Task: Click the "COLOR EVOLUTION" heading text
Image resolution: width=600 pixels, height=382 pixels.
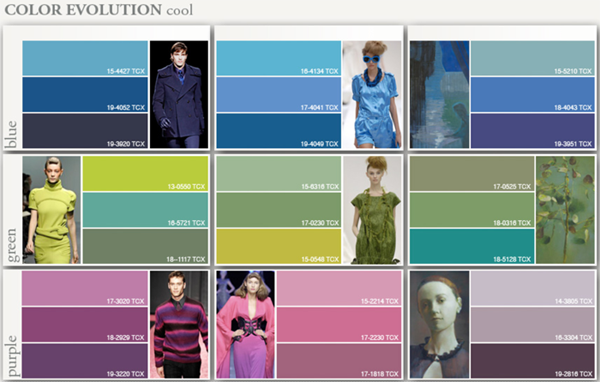Action: [x=83, y=10]
